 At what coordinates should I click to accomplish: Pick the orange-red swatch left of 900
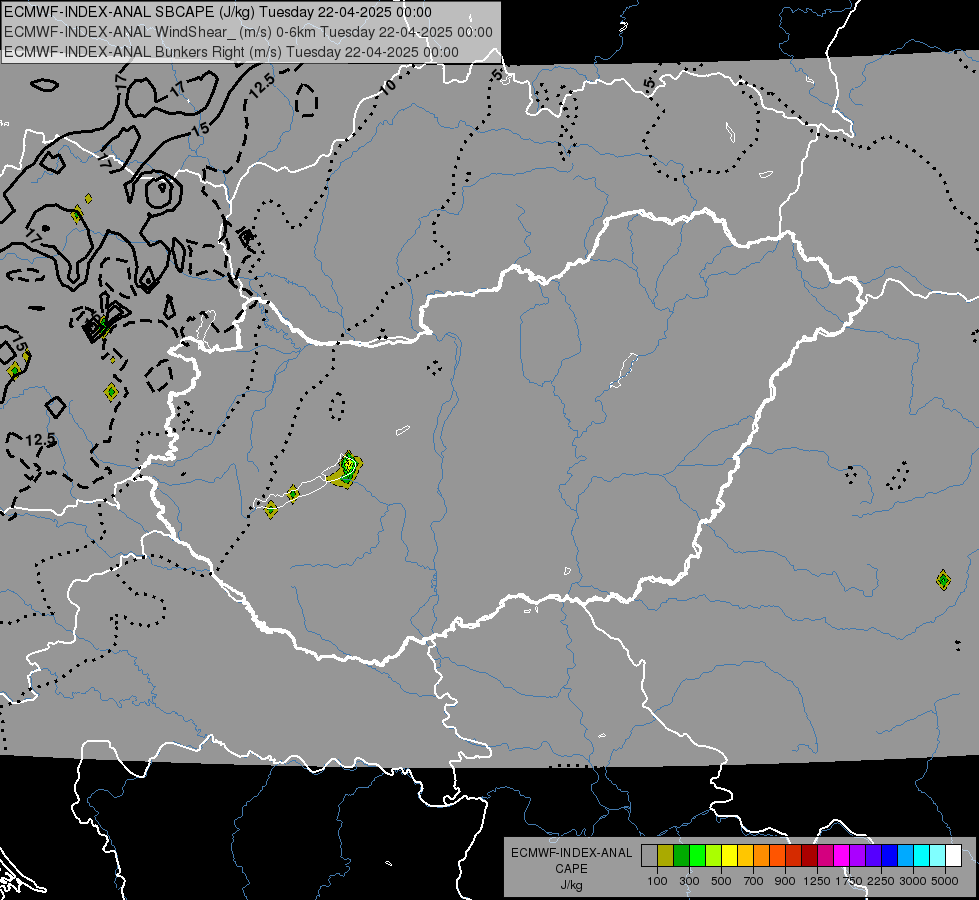click(x=778, y=855)
